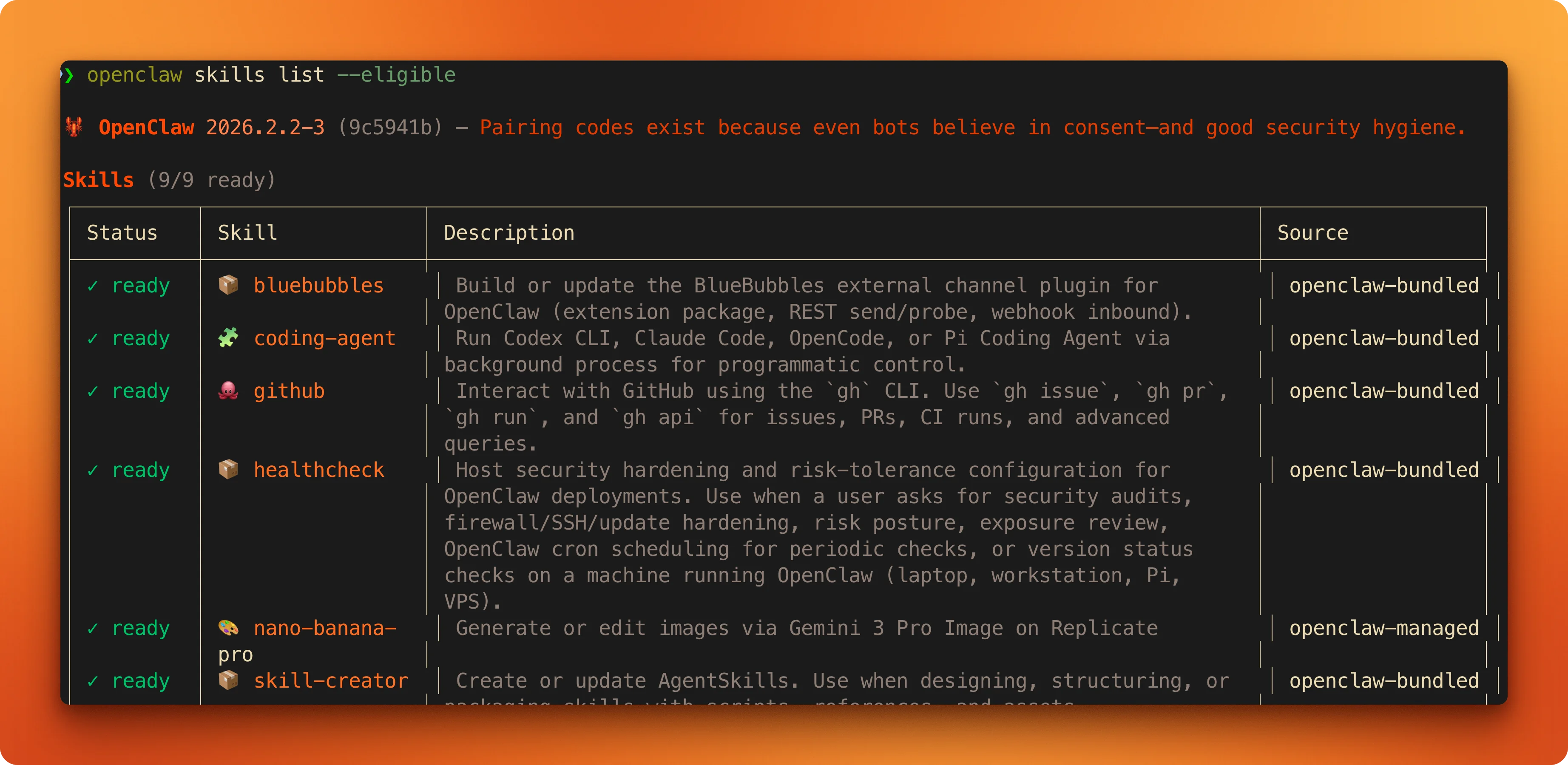Select the healthcheck skill name
Screen dimensions: 1568x765
click(x=319, y=470)
